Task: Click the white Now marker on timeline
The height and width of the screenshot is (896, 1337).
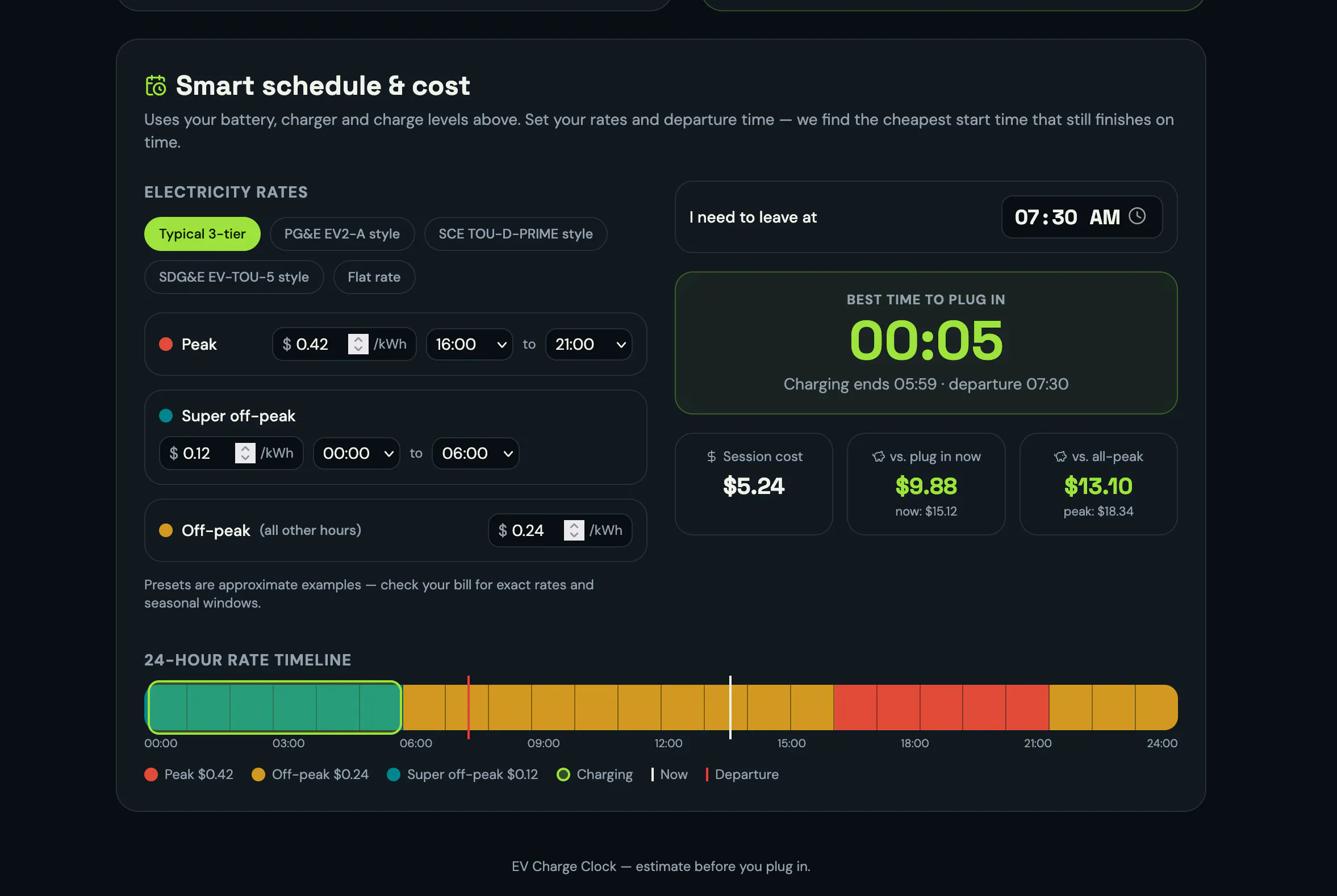Action: pyautogui.click(x=730, y=707)
